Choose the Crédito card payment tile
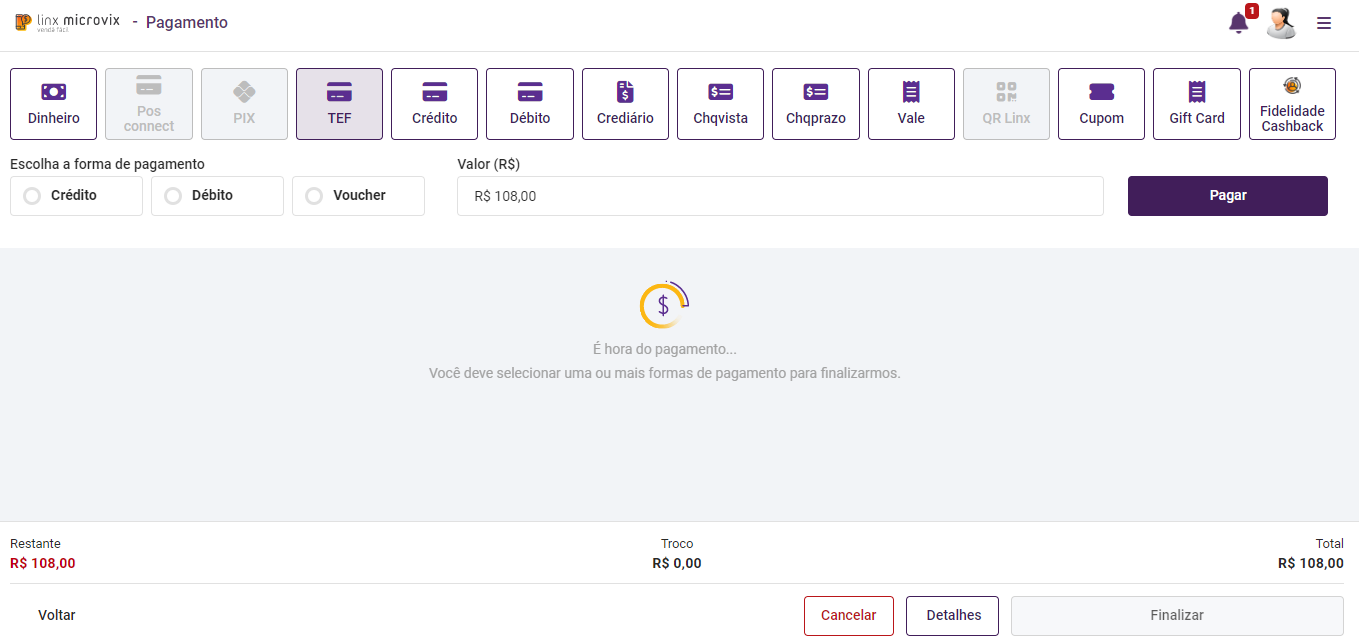1359x644 pixels. 434,104
